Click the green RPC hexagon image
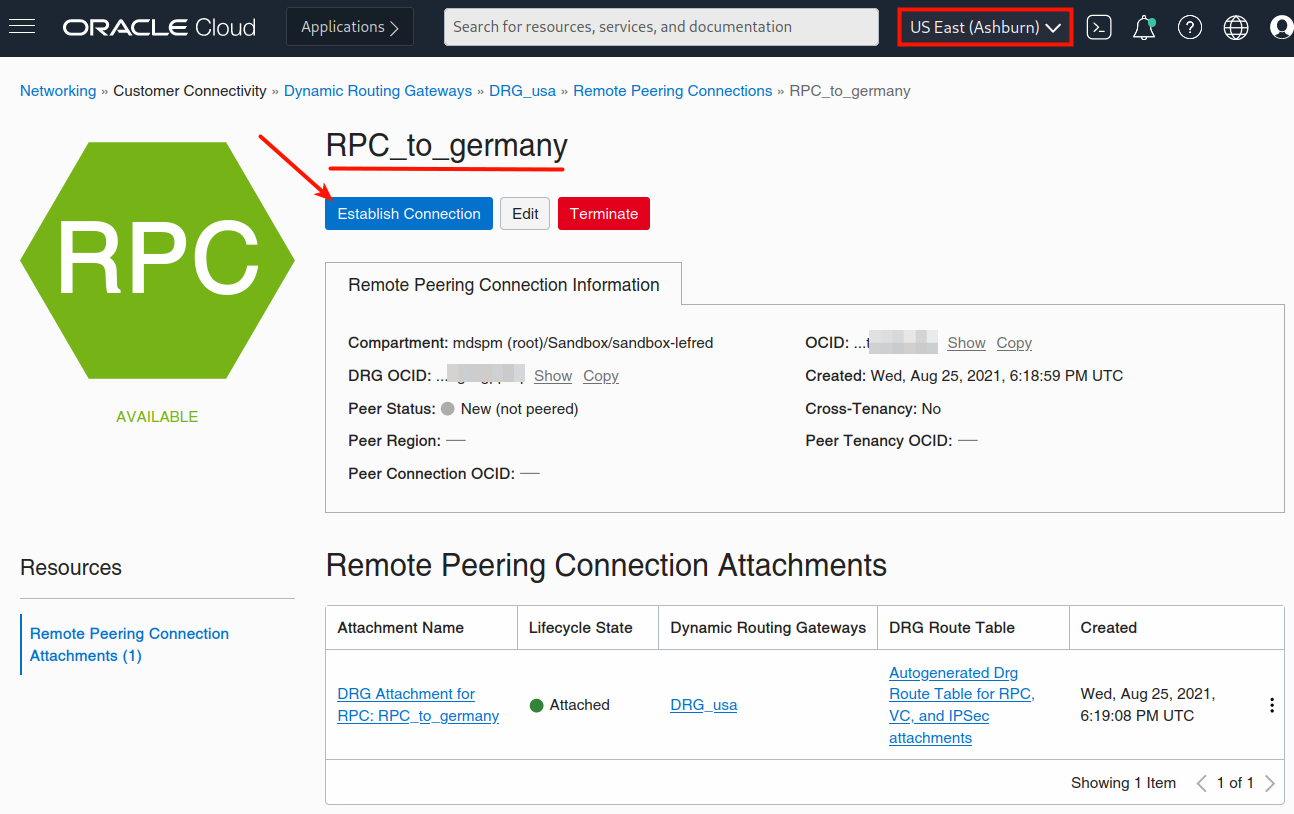Viewport: 1294px width, 814px height. [157, 260]
